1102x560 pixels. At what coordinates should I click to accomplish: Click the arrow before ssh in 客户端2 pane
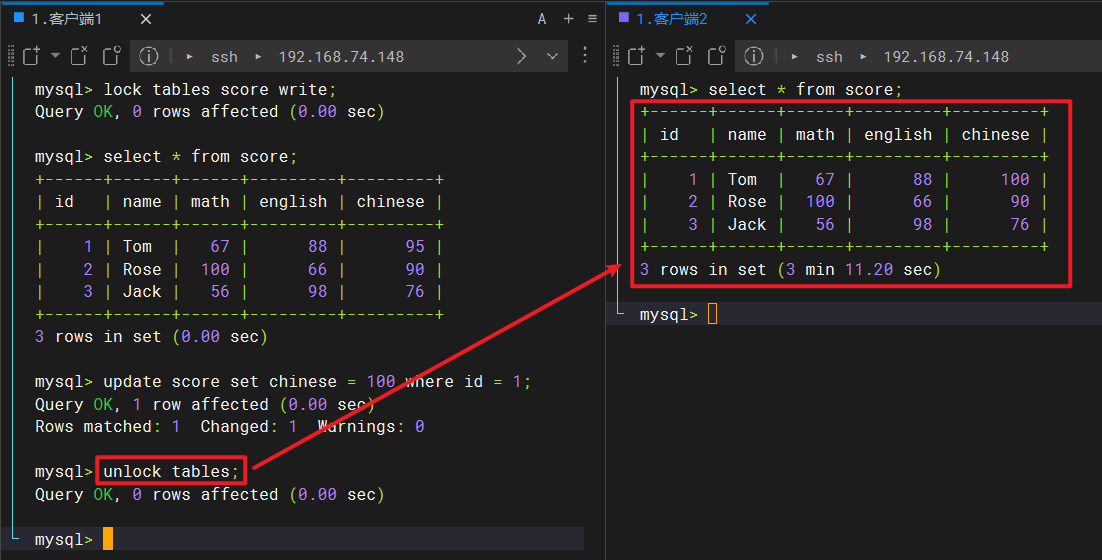click(795, 57)
